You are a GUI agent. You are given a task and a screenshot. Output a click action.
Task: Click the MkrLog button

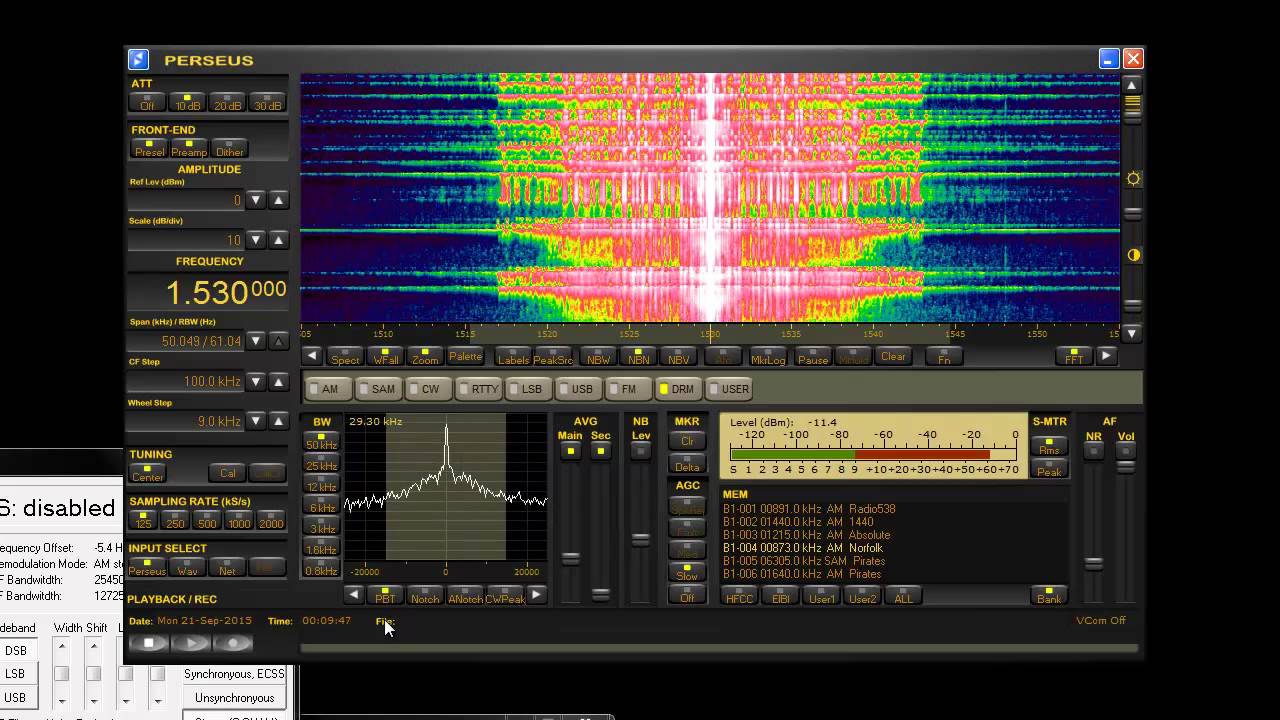point(768,356)
